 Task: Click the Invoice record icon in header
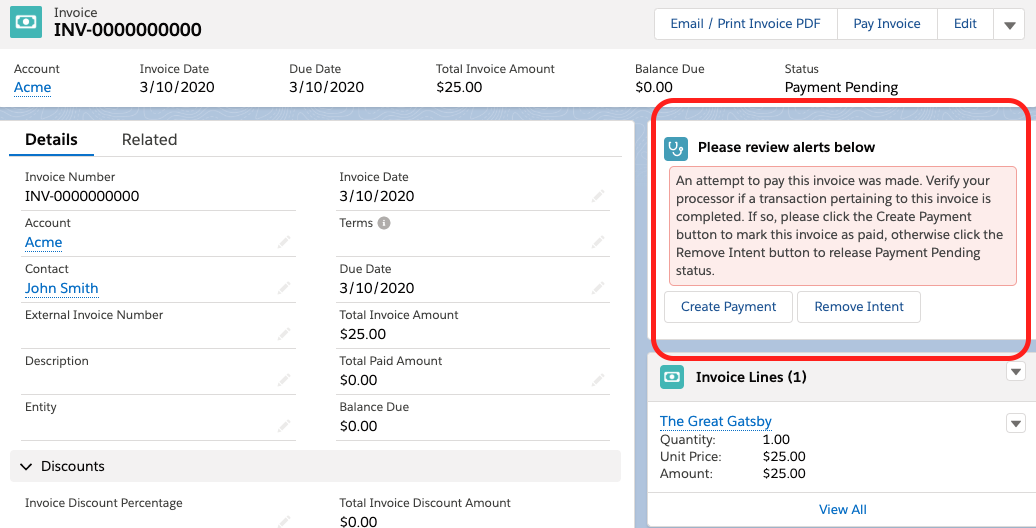point(27,23)
